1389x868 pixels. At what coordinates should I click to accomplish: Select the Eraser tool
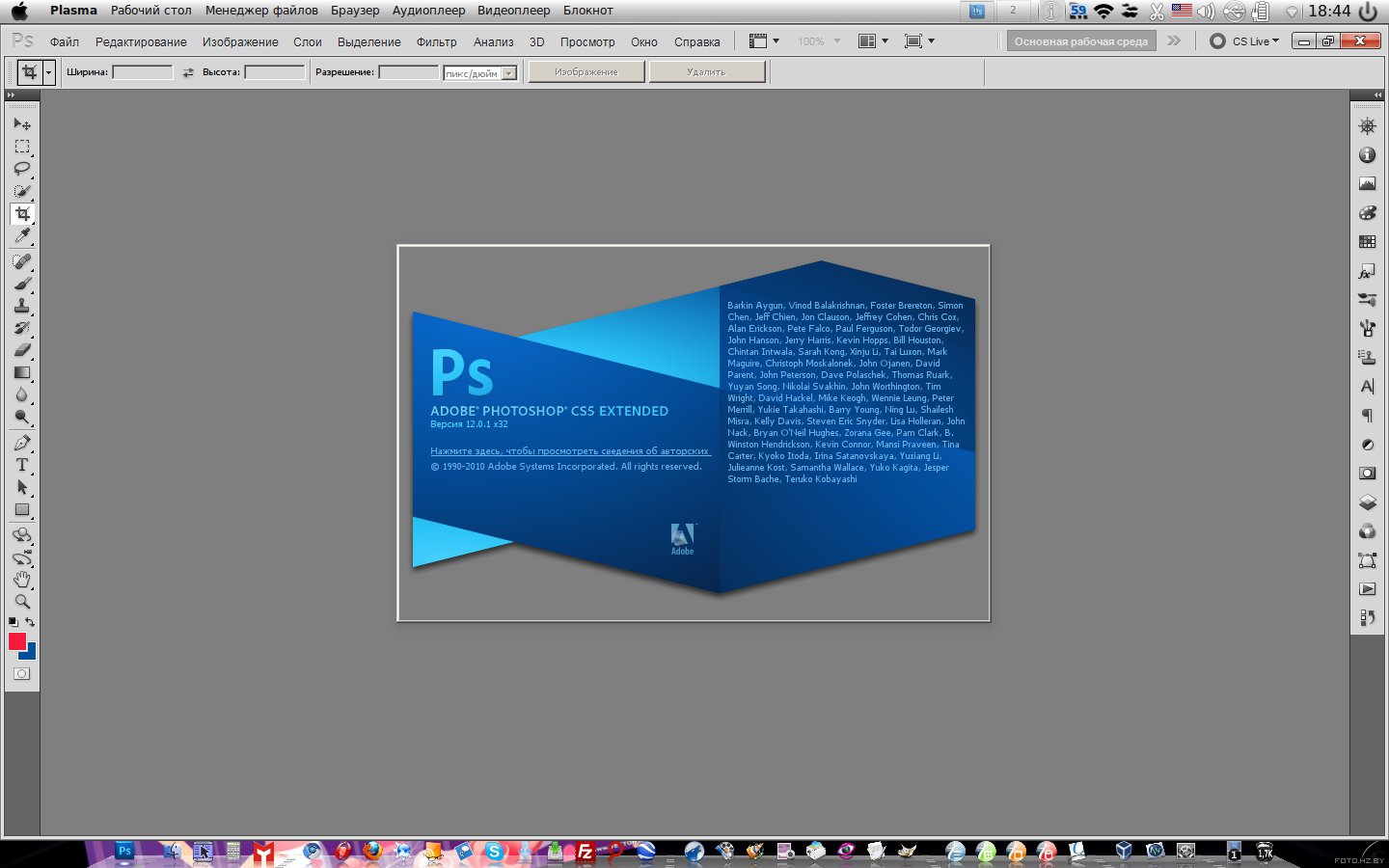tap(22, 350)
